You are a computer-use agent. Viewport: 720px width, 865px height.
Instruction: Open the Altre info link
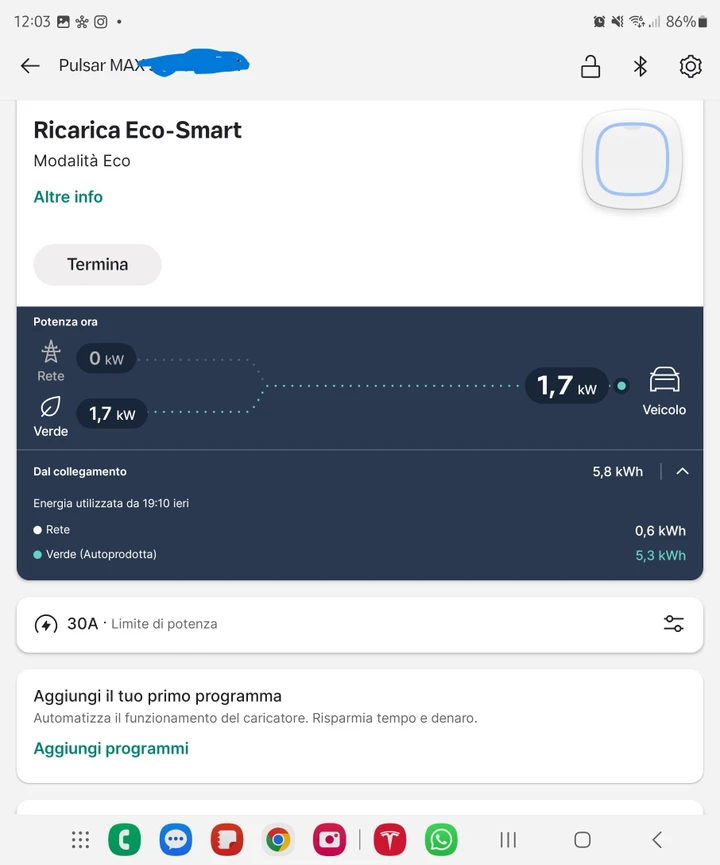point(68,197)
